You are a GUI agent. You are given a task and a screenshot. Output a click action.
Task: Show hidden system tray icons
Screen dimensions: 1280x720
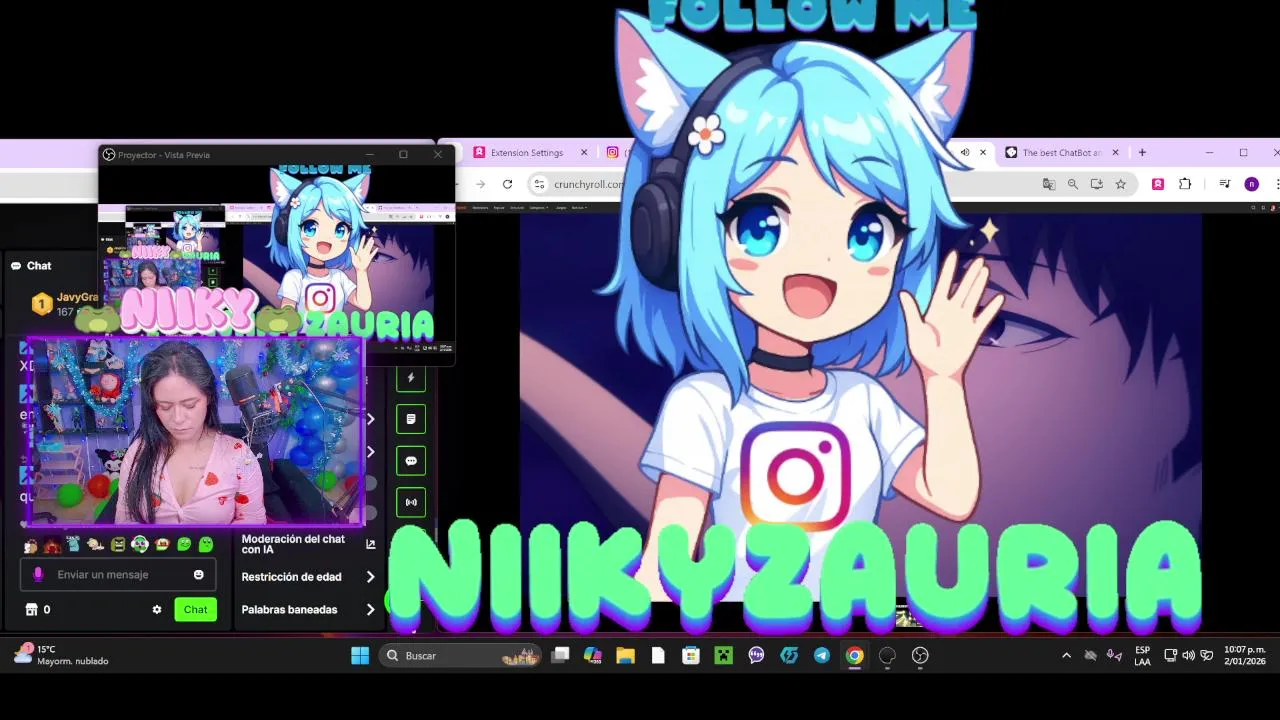tap(1066, 656)
